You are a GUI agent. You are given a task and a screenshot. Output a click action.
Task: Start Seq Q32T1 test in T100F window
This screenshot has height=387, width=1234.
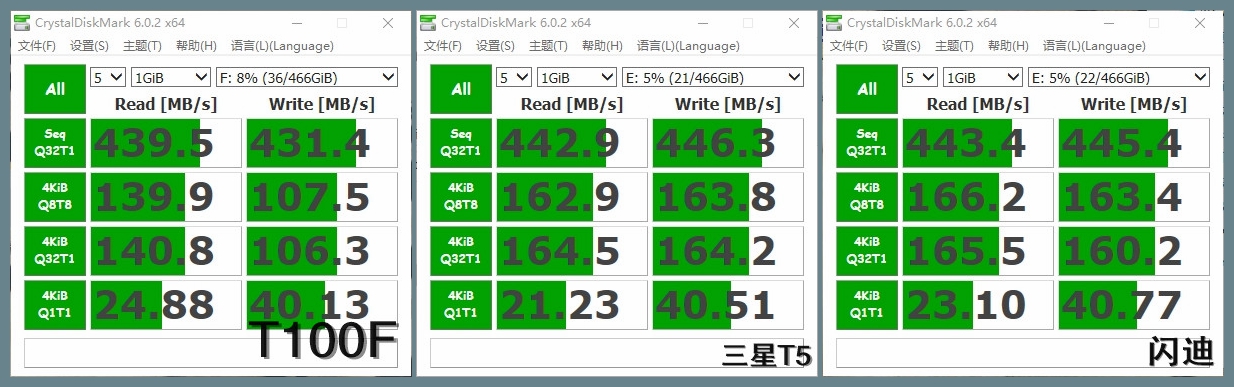[55, 143]
